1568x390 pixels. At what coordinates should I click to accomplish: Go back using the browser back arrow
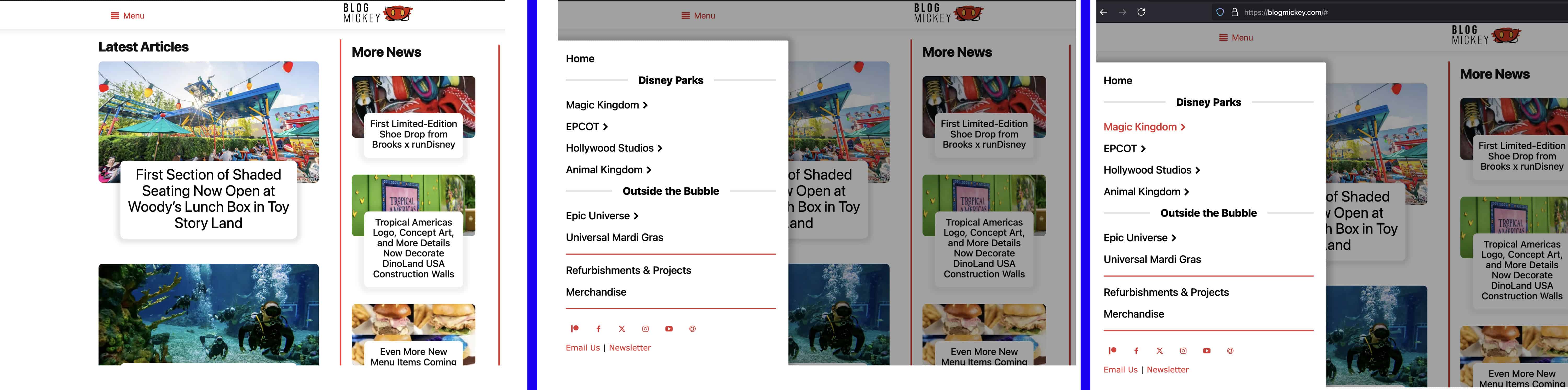coord(1104,12)
